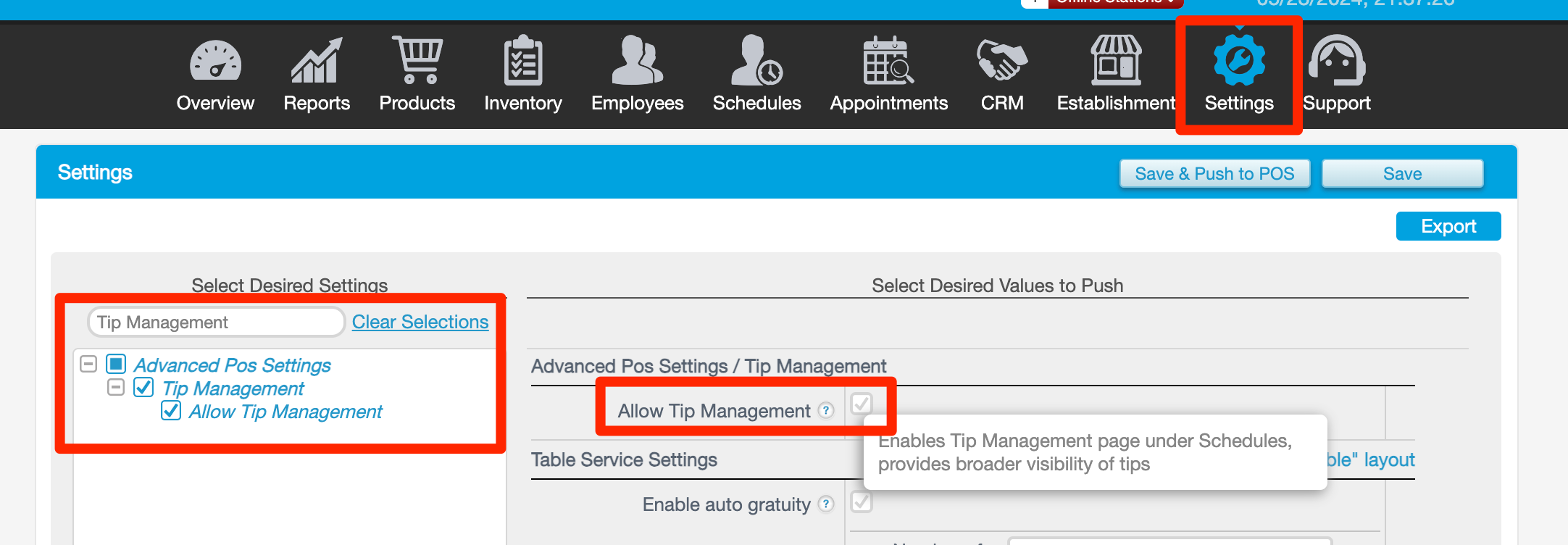Screen dimensions: 1568x545
Task: Uncheck the Tip Management checkbox
Action: pyautogui.click(x=142, y=388)
